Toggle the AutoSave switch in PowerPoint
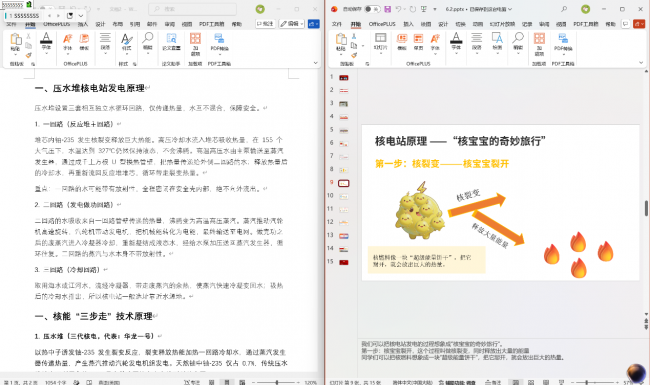The height and width of the screenshot is (385, 650). click(372, 9)
